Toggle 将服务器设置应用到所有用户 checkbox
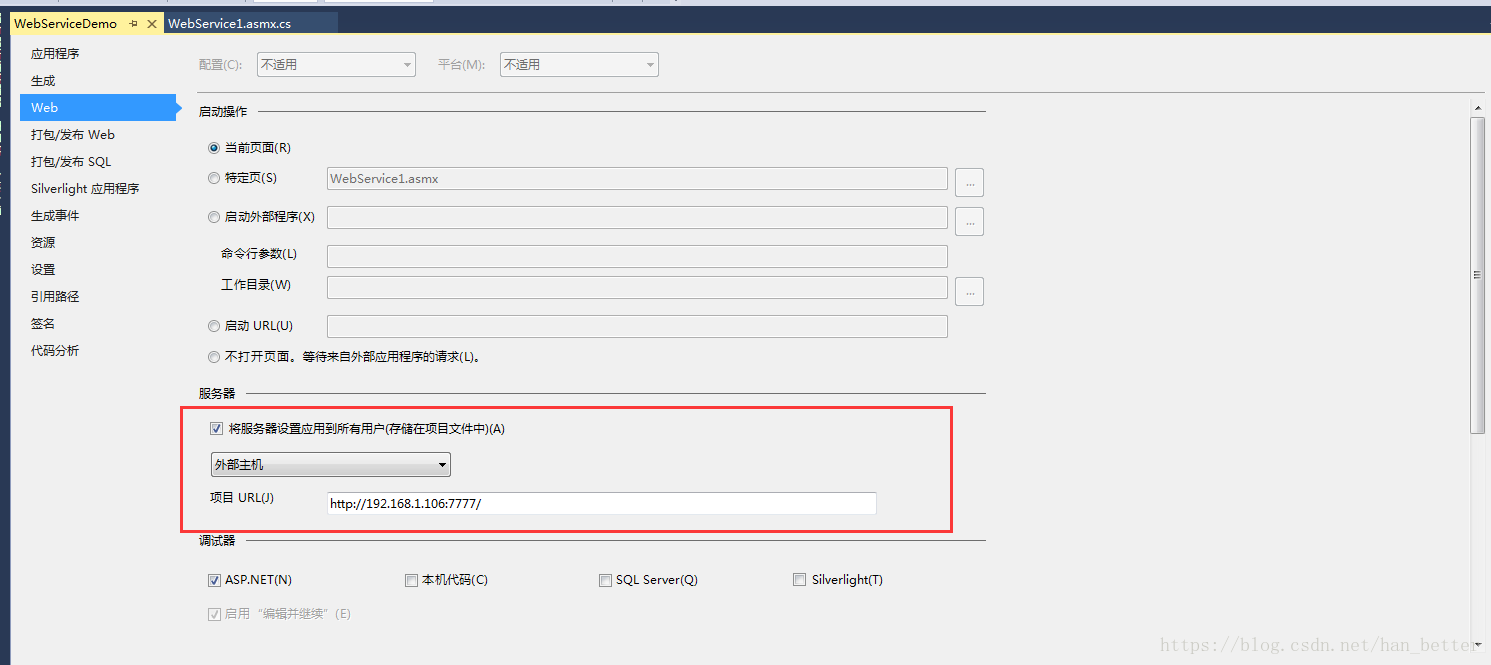The height and width of the screenshot is (665, 1491). coord(216,429)
